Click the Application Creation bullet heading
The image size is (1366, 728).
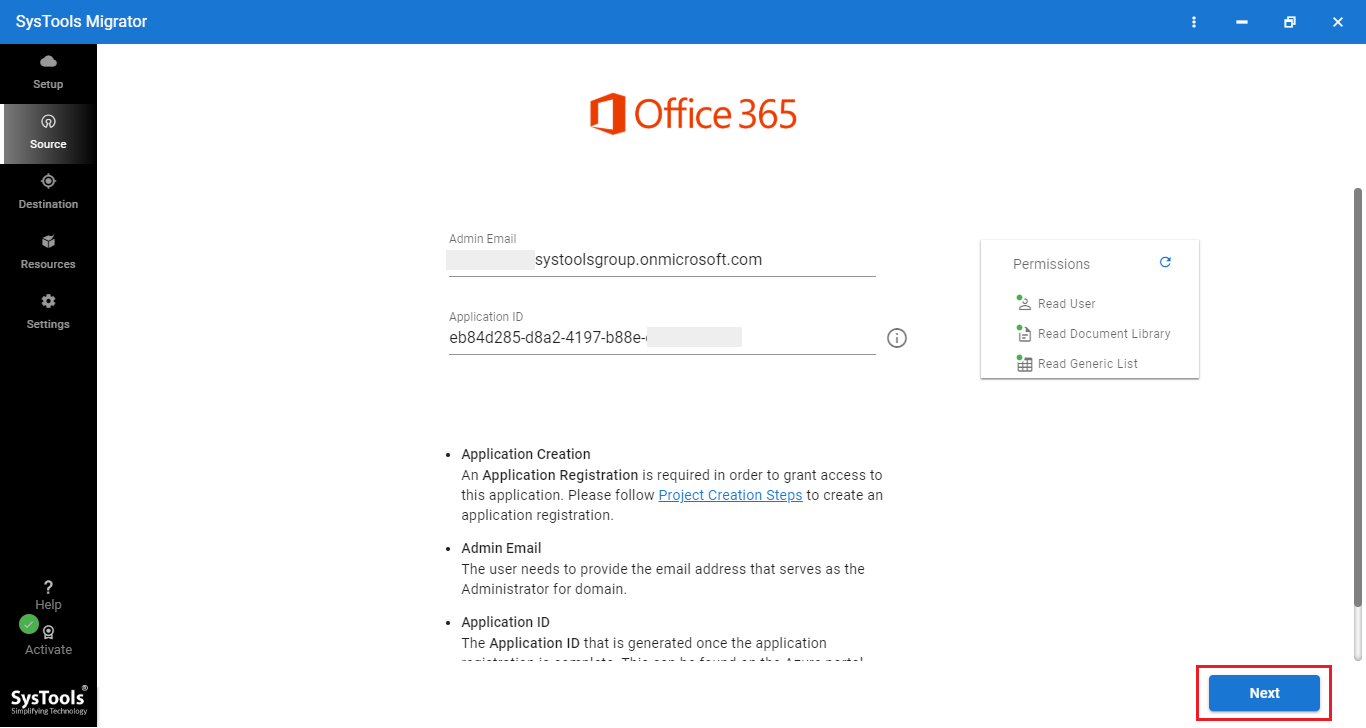pyautogui.click(x=526, y=454)
